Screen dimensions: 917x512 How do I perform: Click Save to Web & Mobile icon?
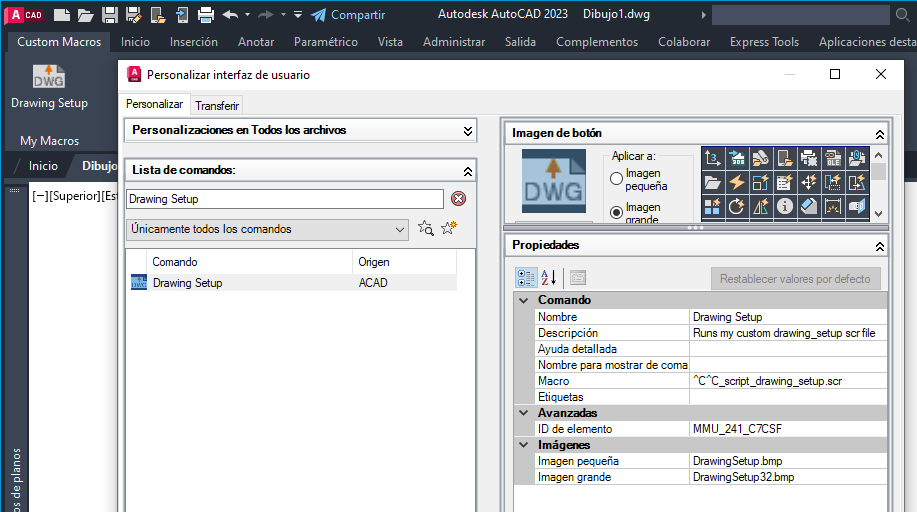point(182,15)
